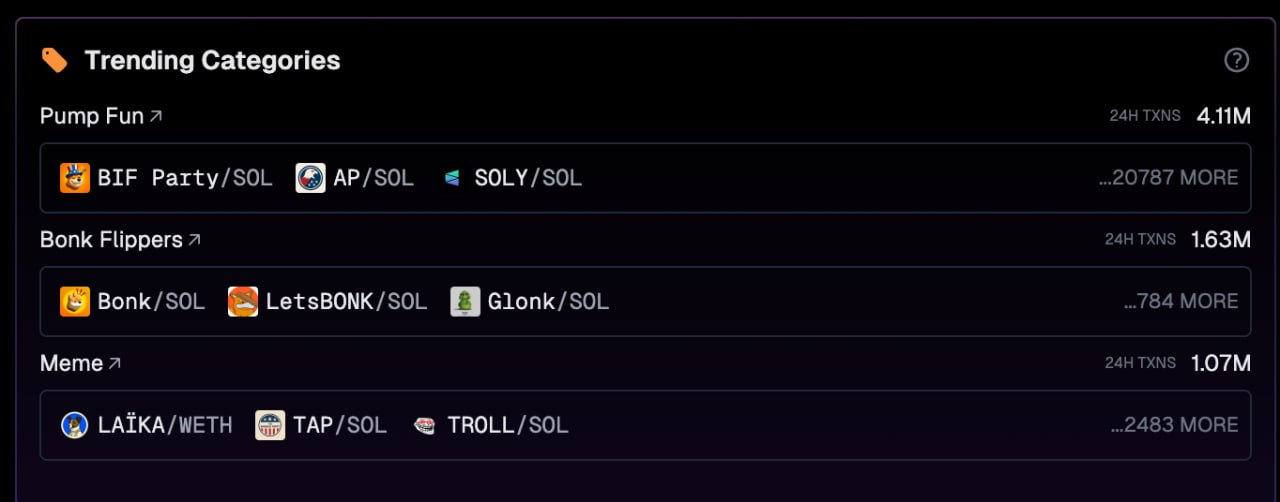The image size is (1280, 502).
Task: Expand the 2483 MORE Meme pairs
Action: (x=1174, y=425)
